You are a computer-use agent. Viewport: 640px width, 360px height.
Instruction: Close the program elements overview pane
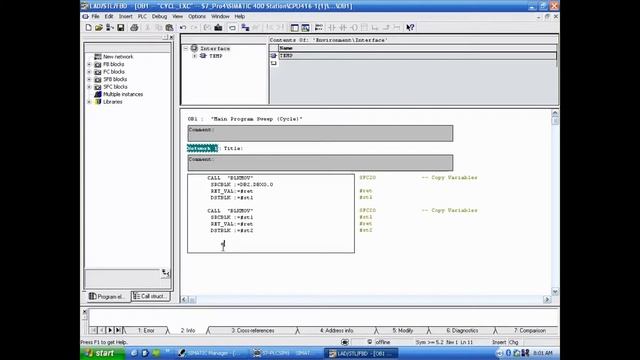tap(171, 37)
